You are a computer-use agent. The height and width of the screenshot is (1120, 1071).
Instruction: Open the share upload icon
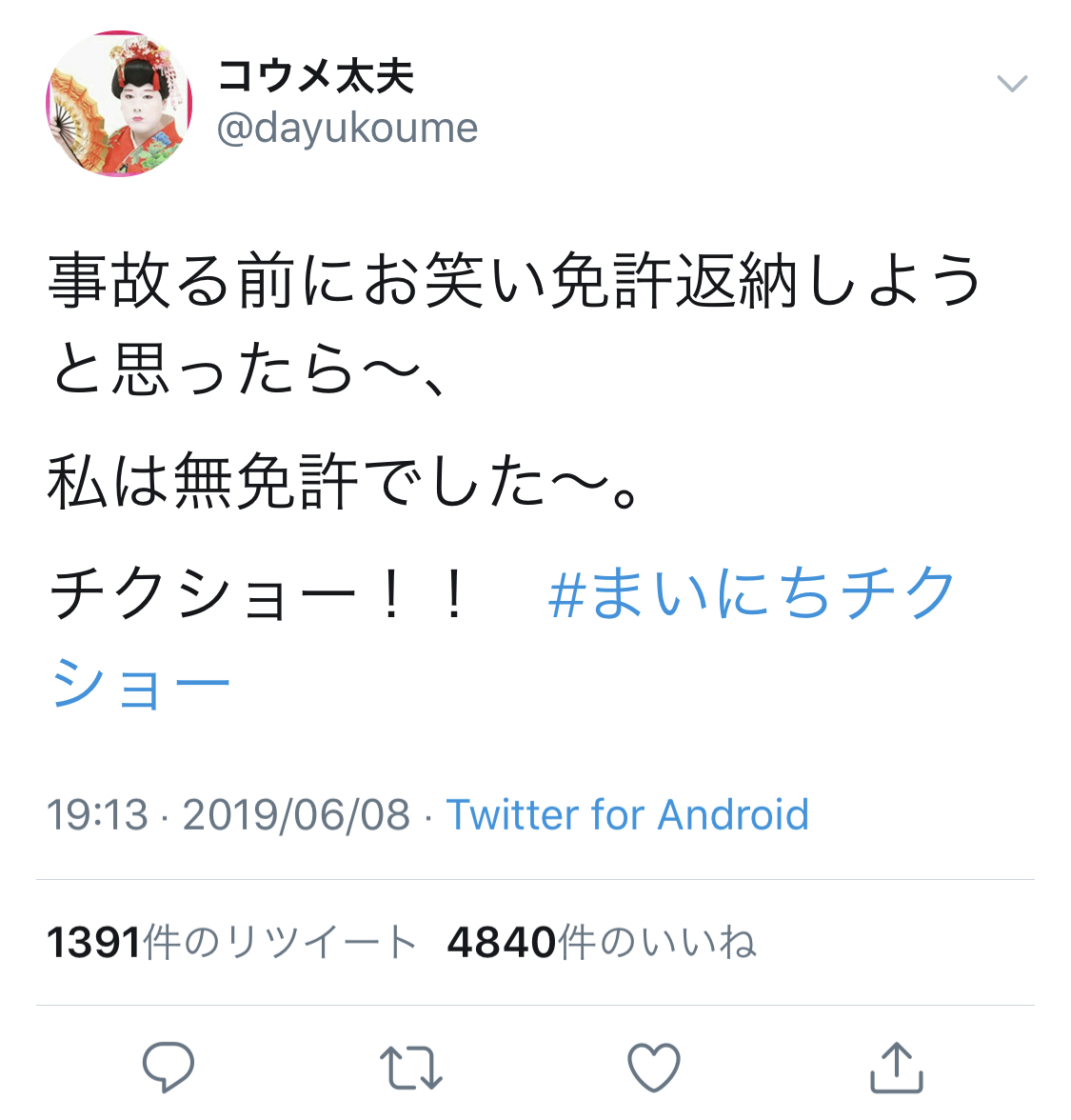(x=897, y=1067)
